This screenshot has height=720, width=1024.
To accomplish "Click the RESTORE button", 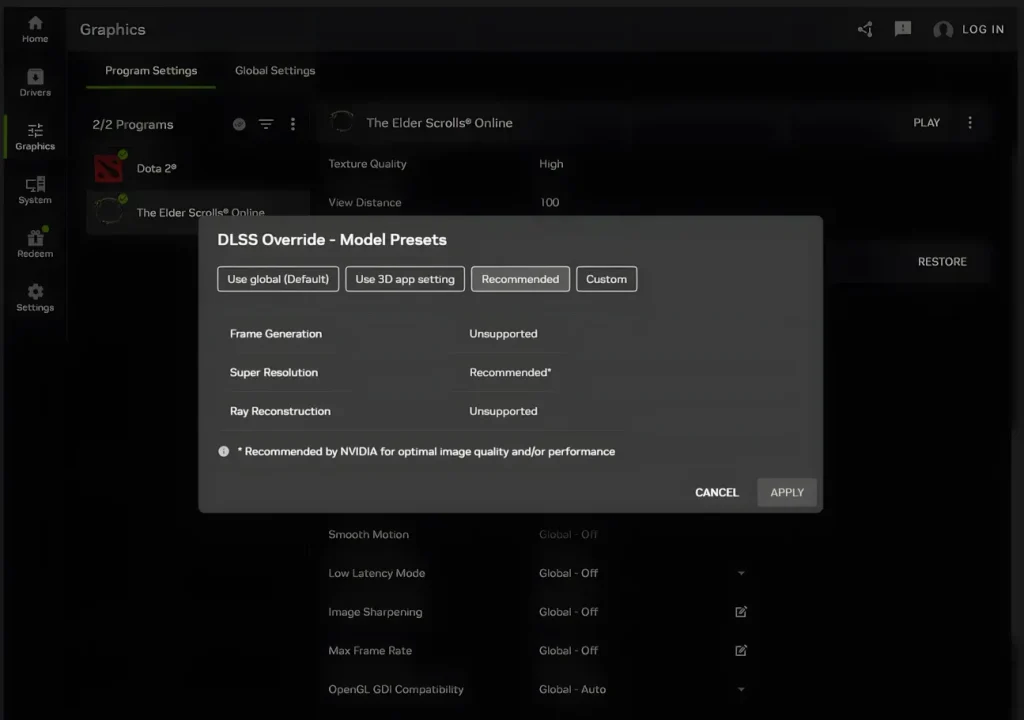I will coord(941,261).
